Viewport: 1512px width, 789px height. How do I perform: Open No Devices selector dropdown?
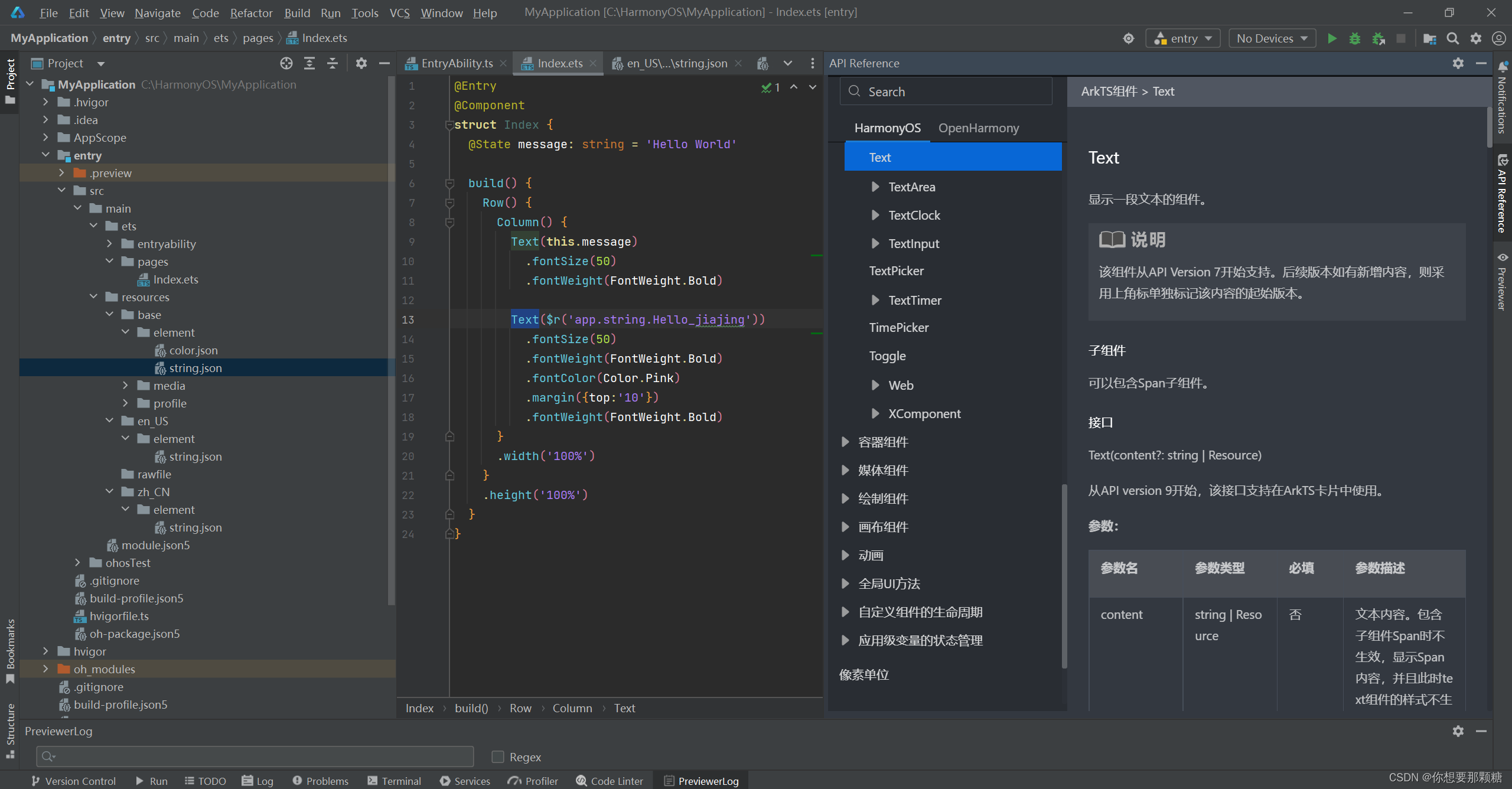[x=1272, y=38]
